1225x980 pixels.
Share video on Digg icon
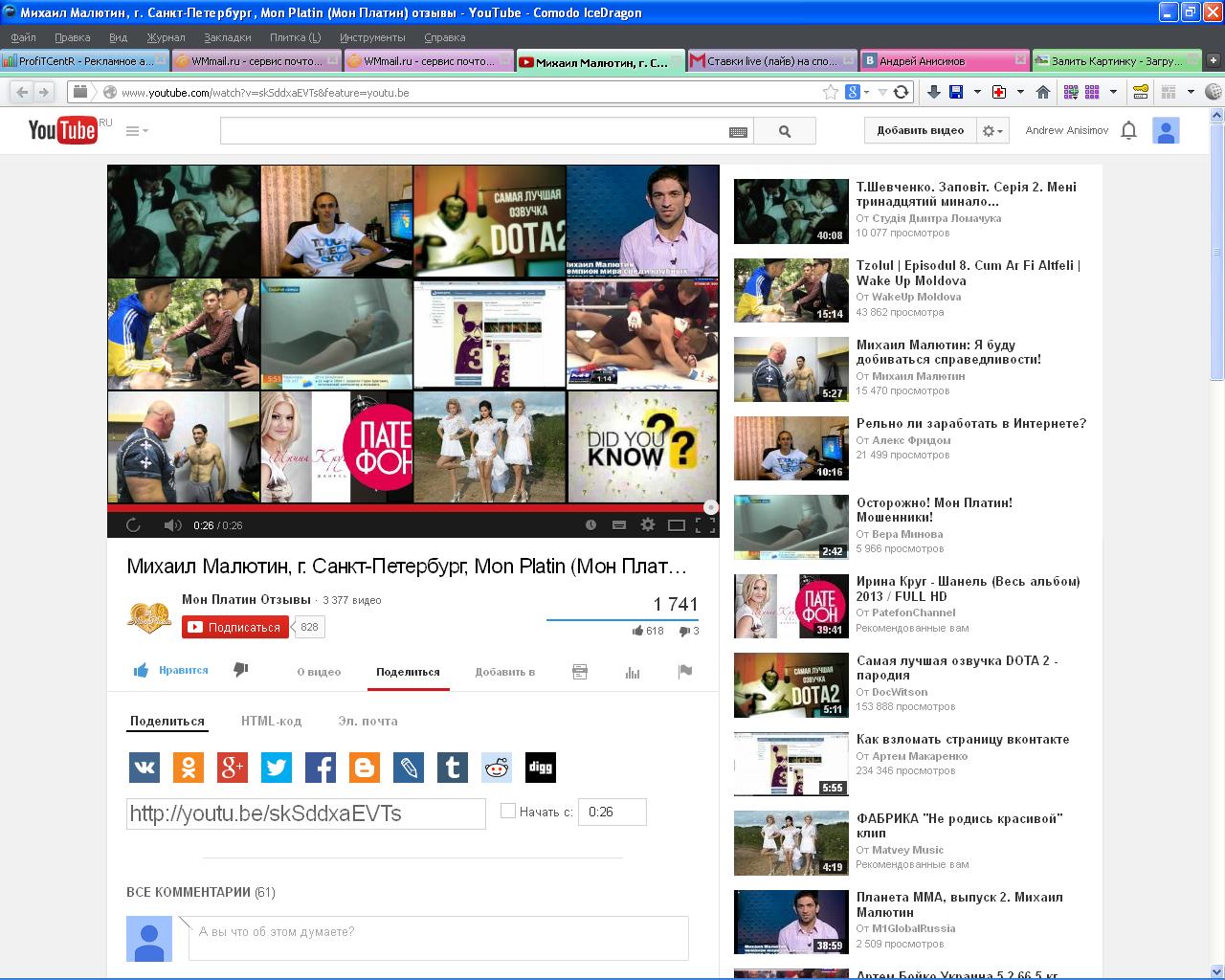541,768
